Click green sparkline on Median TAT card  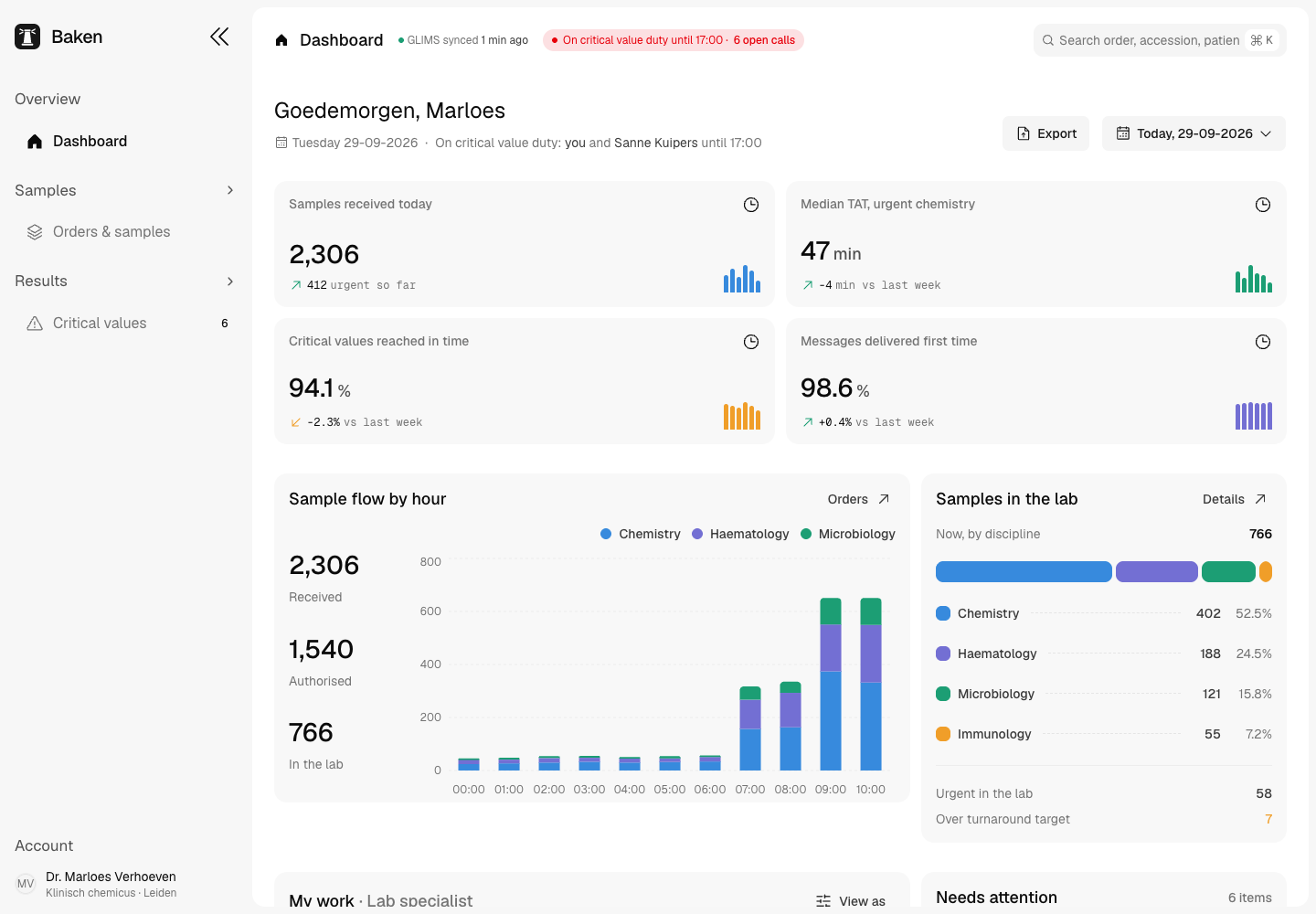(1254, 279)
